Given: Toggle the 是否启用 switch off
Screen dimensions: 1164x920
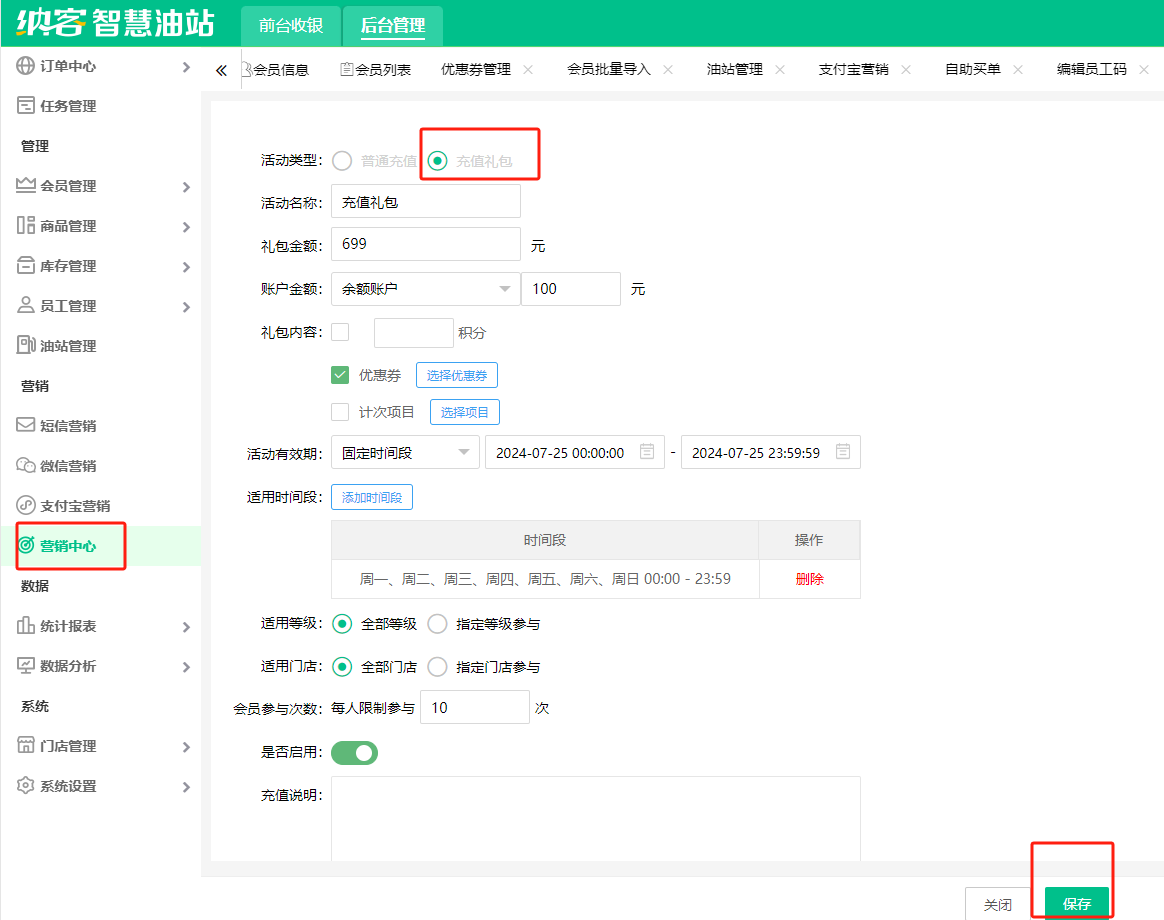Looking at the screenshot, I should coord(354,752).
